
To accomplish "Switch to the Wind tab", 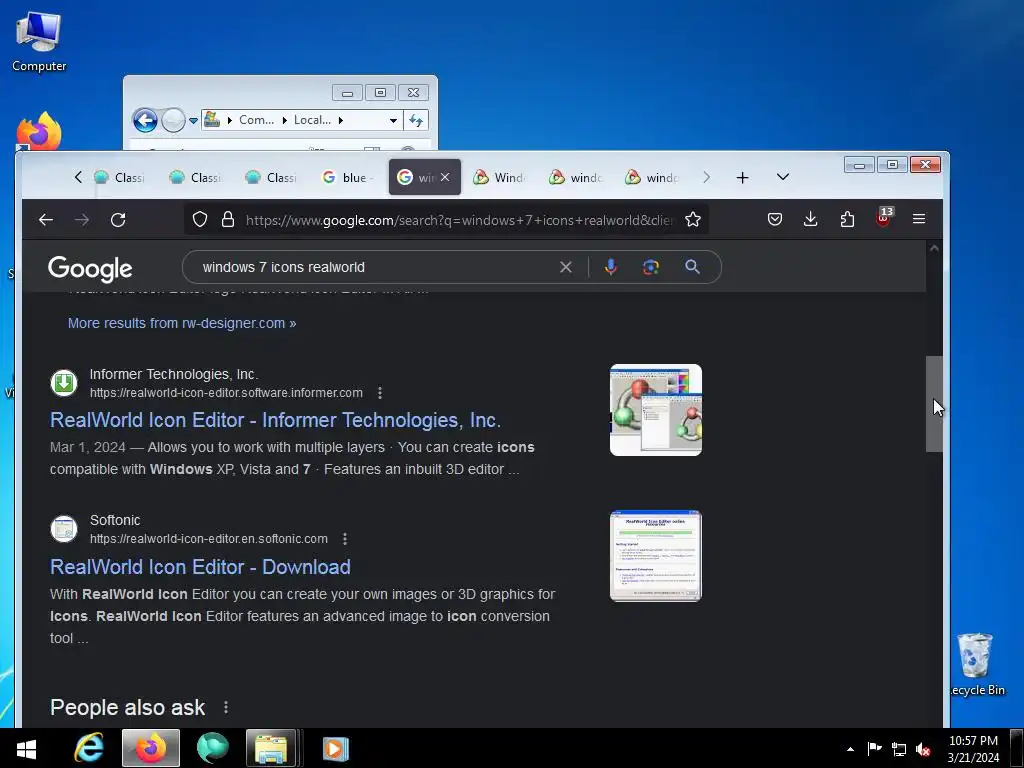I will 500,178.
